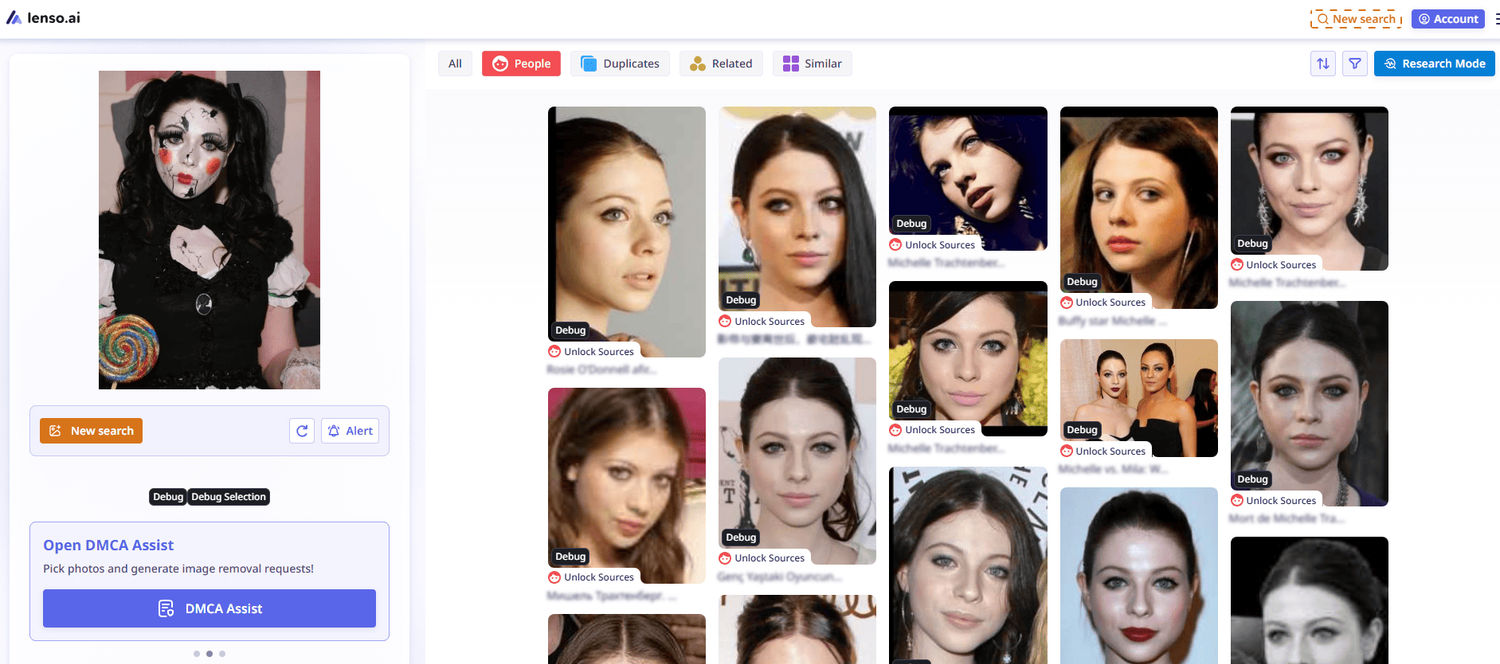Launch the DMCA Assist button
Screen dimensions: 1500x664
click(209, 608)
